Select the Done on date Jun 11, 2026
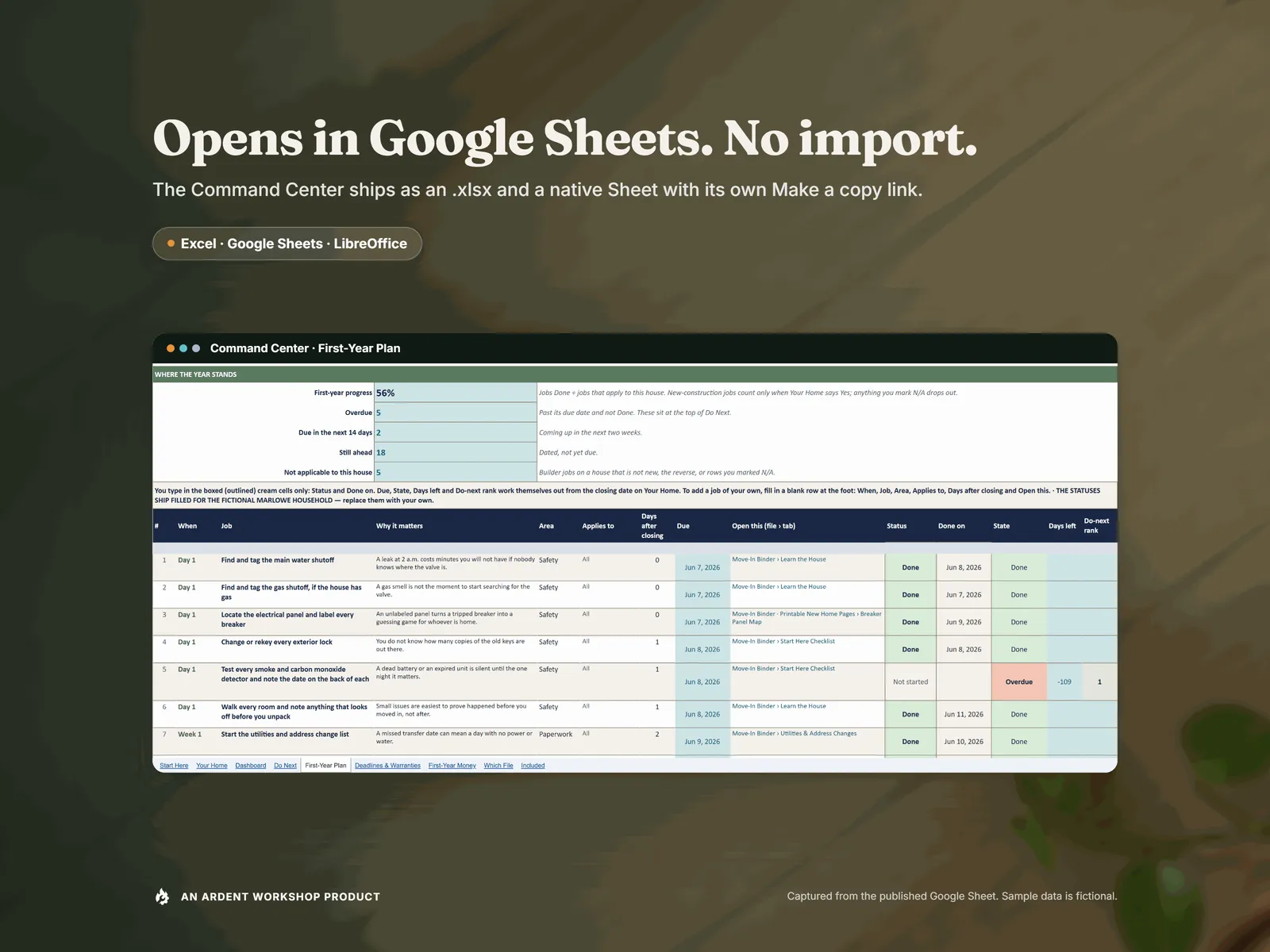Image resolution: width=1270 pixels, height=952 pixels. point(964,714)
